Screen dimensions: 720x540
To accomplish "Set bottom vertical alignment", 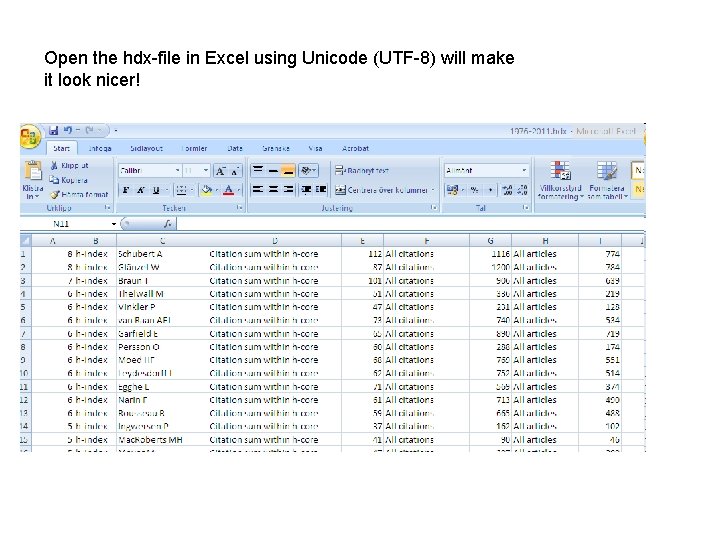I will 288,170.
